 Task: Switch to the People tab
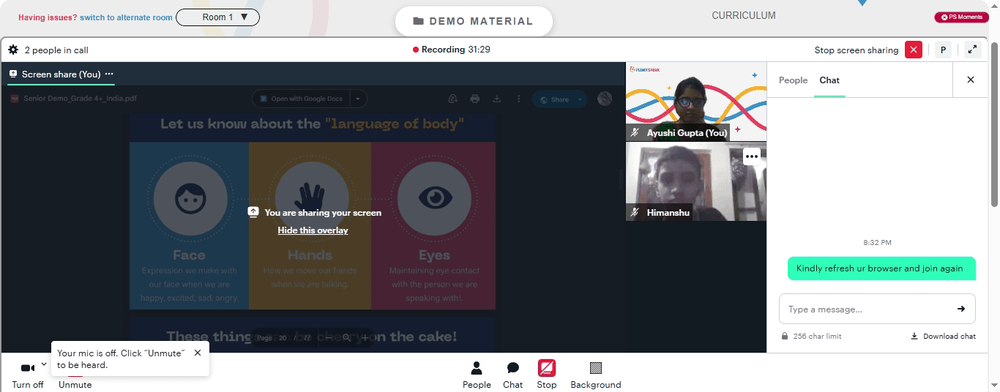point(793,80)
